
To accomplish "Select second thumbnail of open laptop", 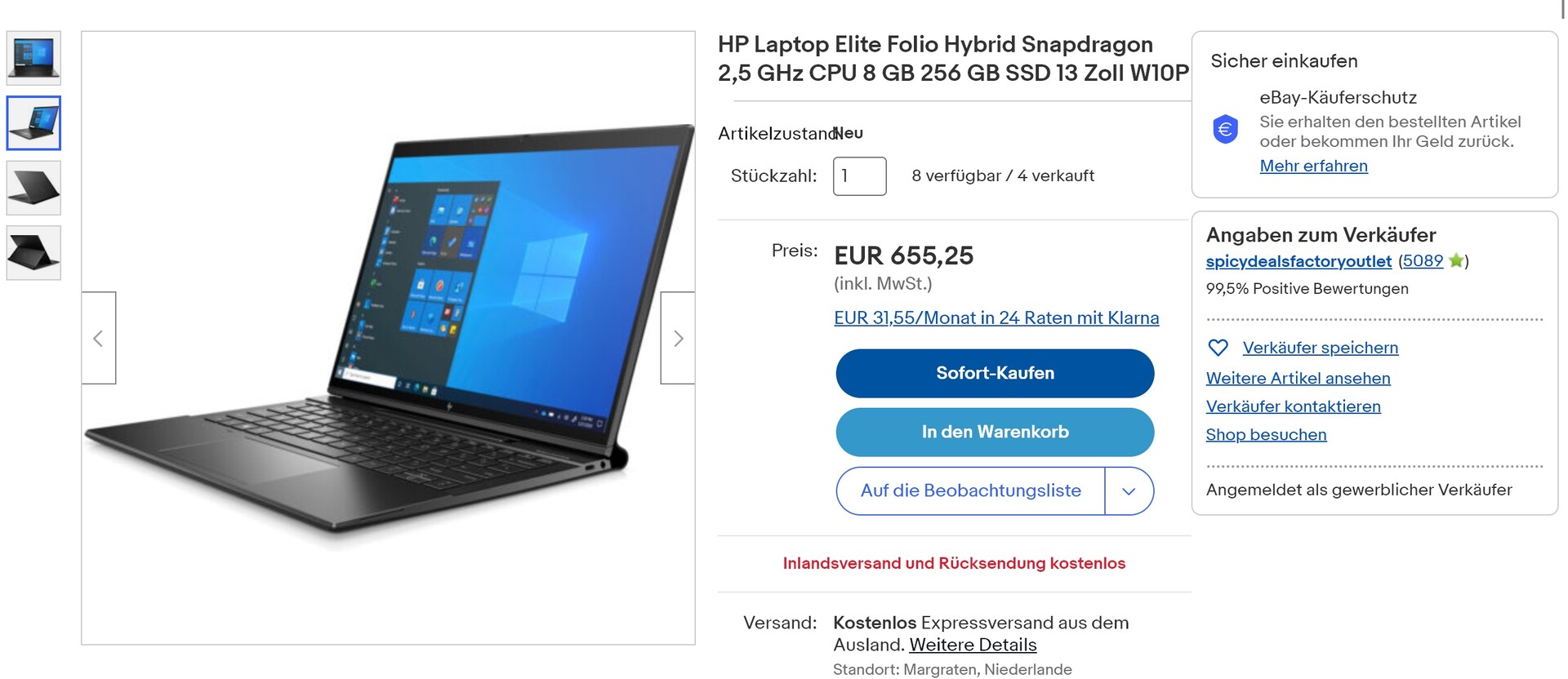I will tap(33, 123).
